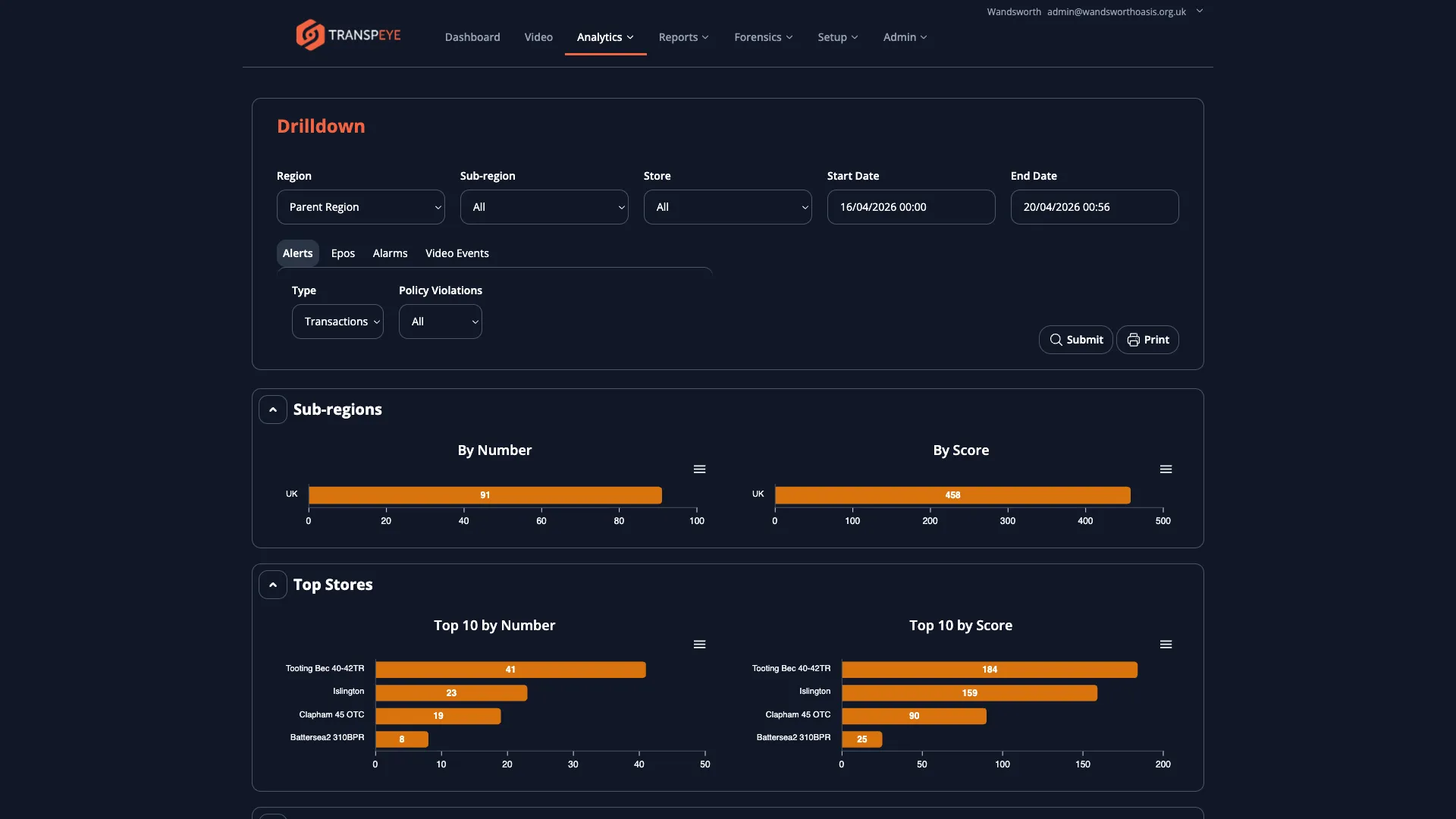Switch to the Epos tab
This screenshot has height=819, width=1456.
pos(343,253)
